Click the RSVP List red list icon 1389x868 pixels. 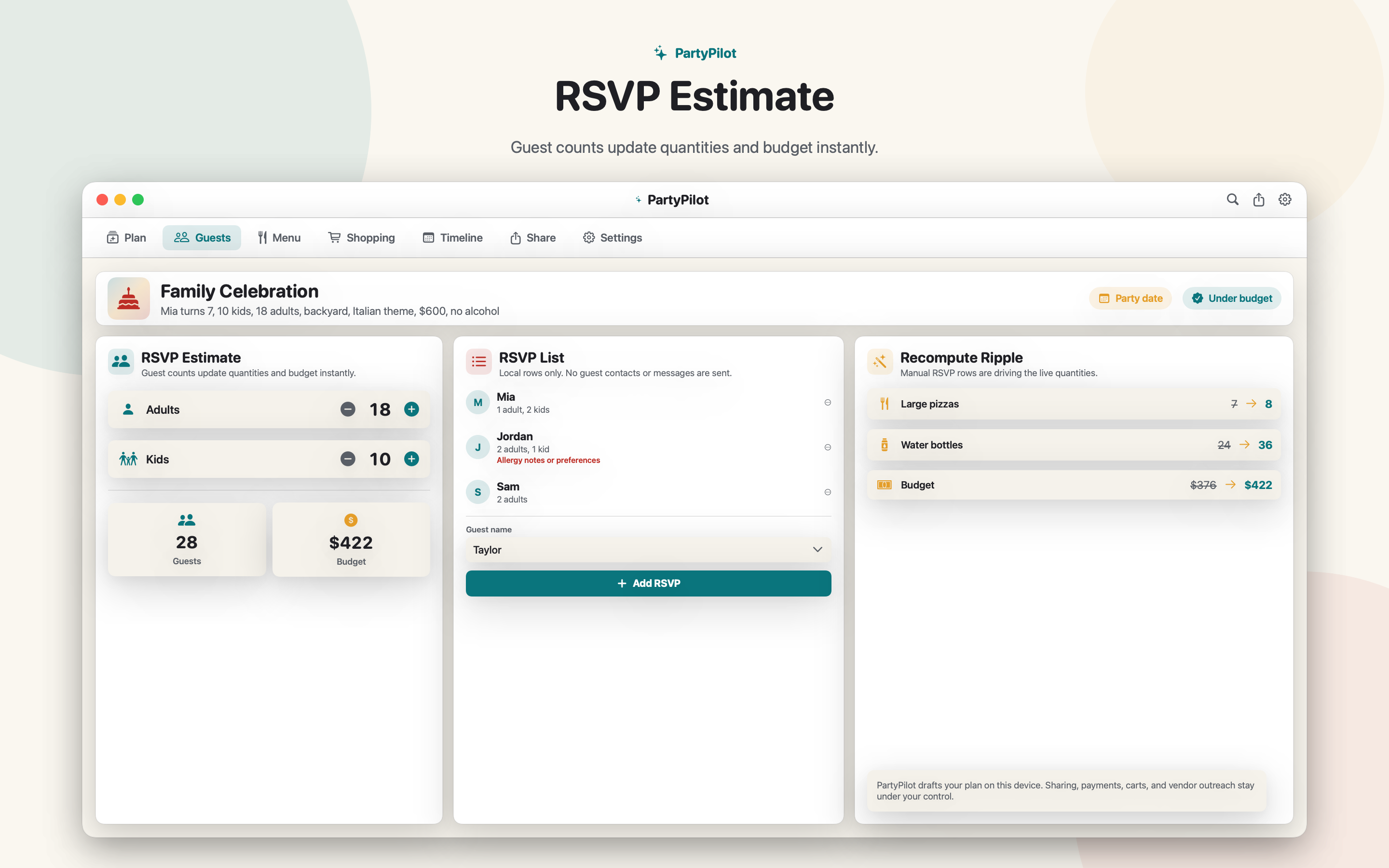(x=479, y=362)
